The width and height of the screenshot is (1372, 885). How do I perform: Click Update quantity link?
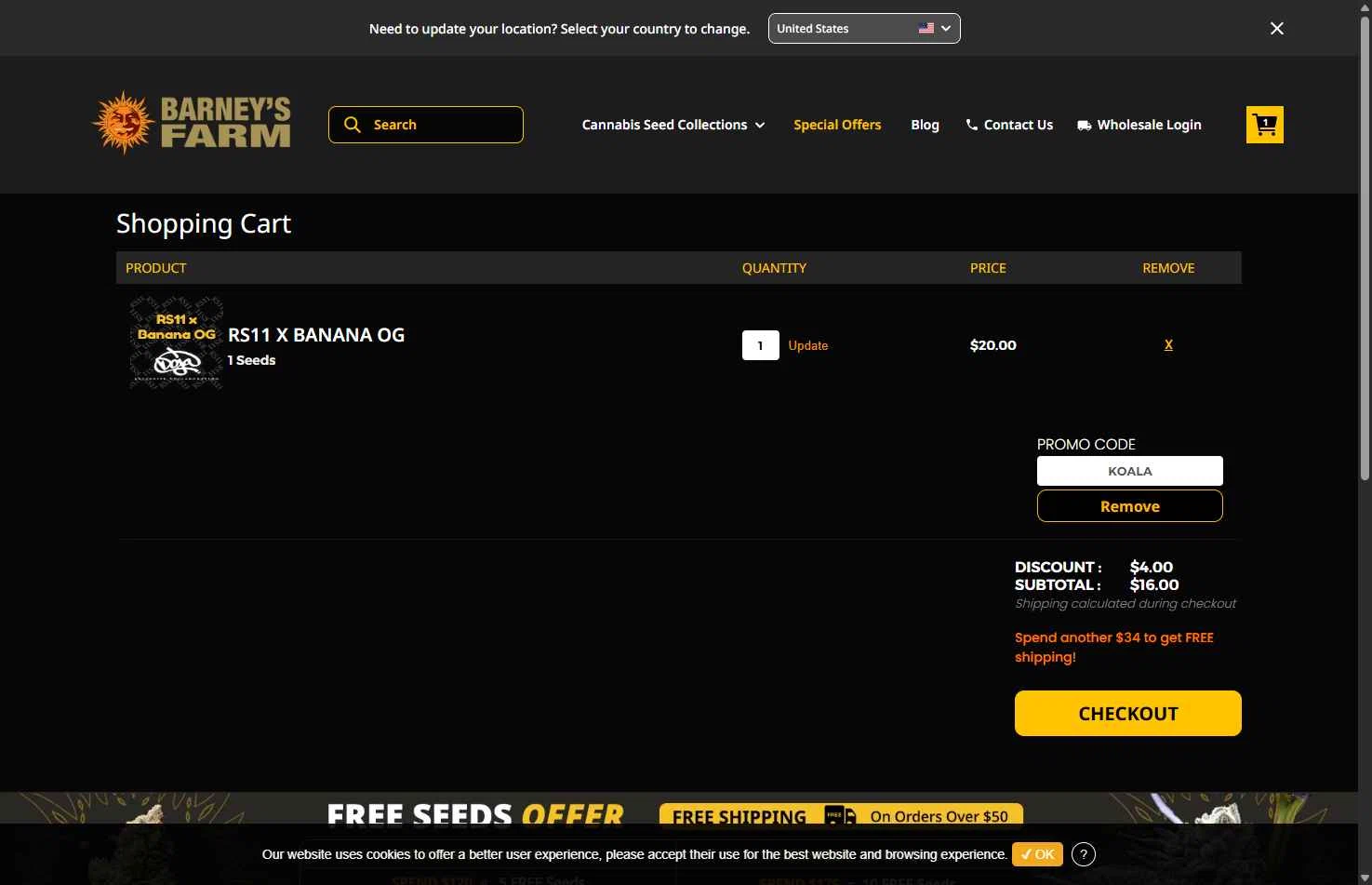coord(808,345)
